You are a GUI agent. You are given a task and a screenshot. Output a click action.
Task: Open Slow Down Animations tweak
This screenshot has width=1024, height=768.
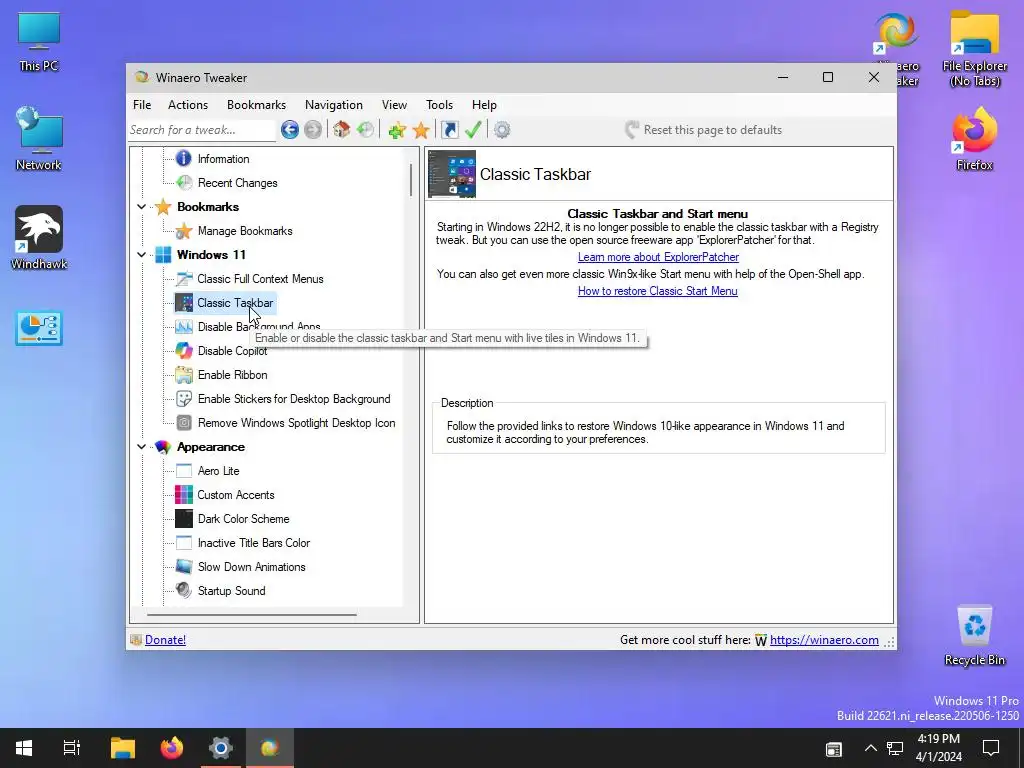(x=251, y=567)
